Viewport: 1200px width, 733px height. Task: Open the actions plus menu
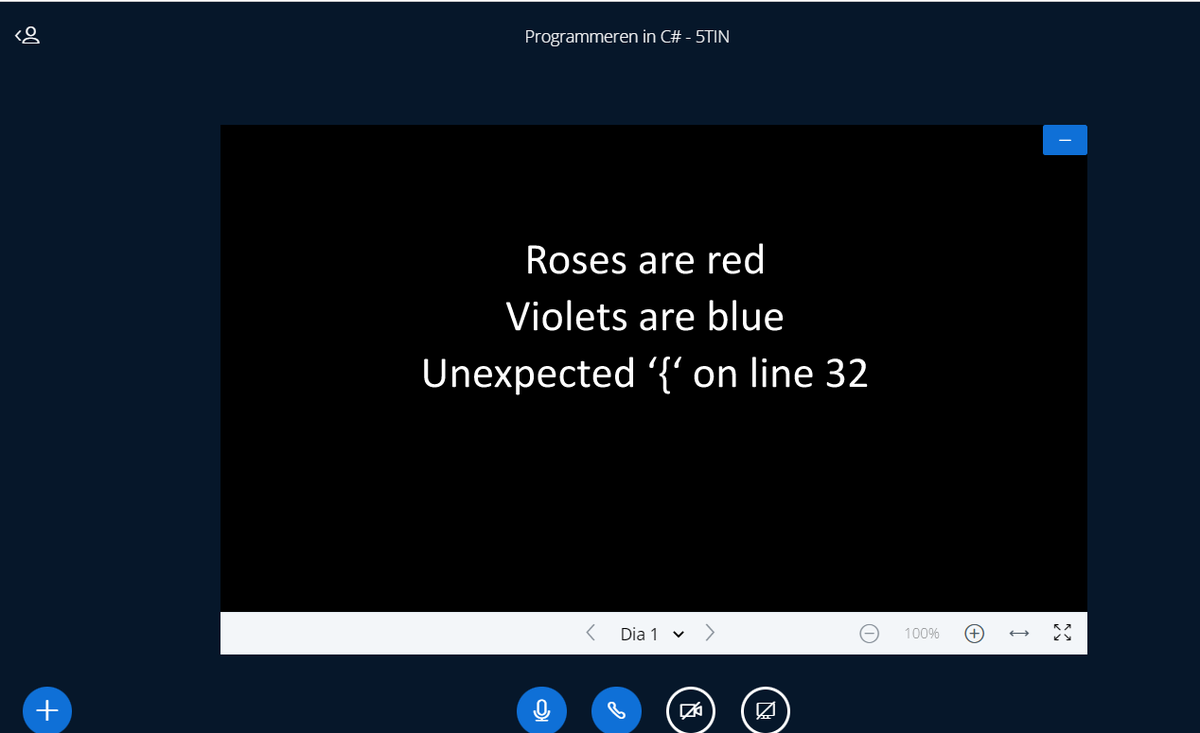click(x=47, y=709)
